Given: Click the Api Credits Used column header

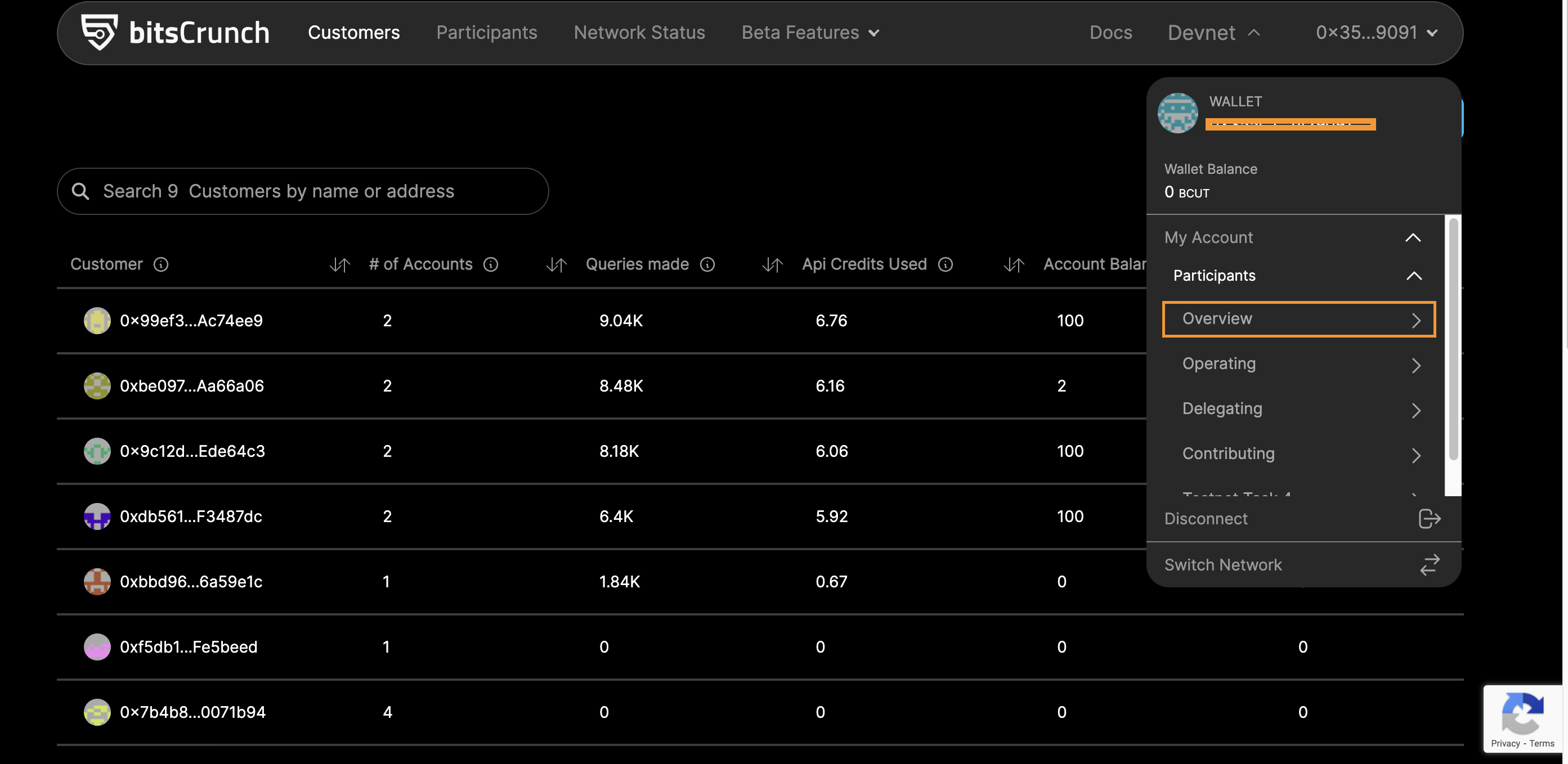Looking at the screenshot, I should tap(864, 264).
